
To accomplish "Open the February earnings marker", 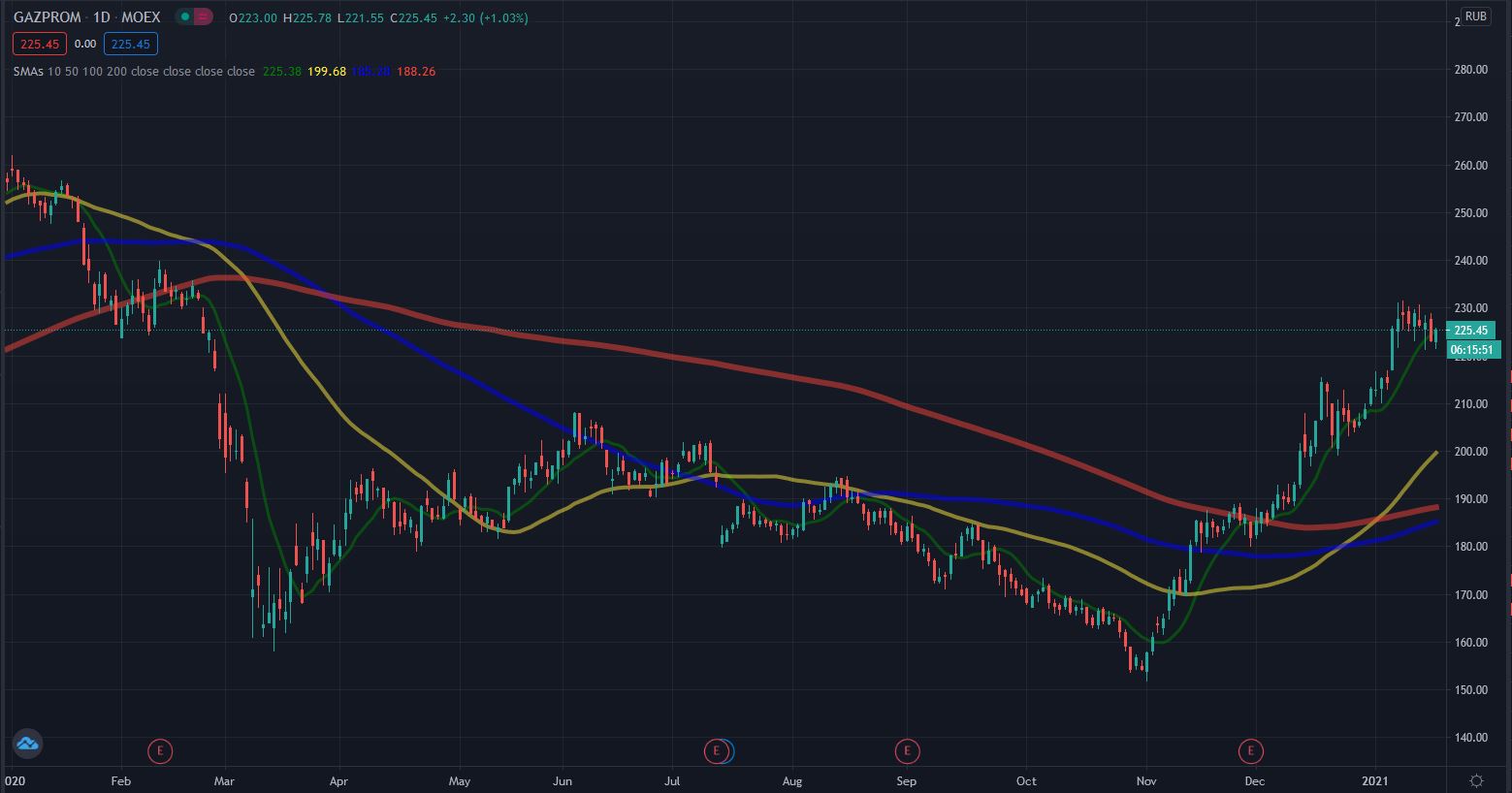I will (159, 750).
